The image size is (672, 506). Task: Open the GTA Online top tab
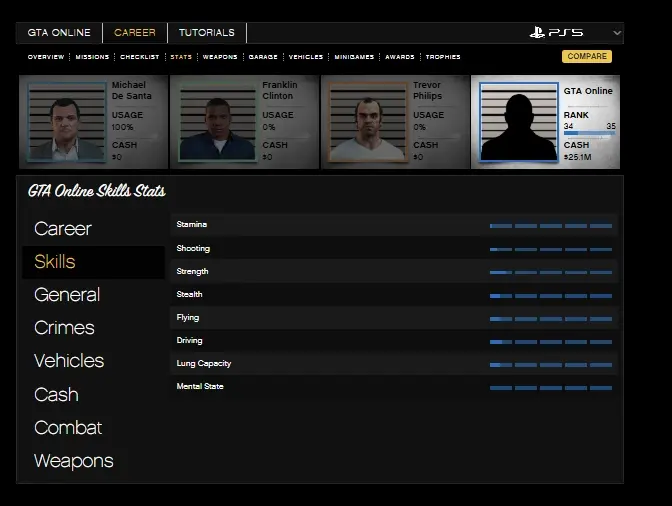pyautogui.click(x=59, y=33)
